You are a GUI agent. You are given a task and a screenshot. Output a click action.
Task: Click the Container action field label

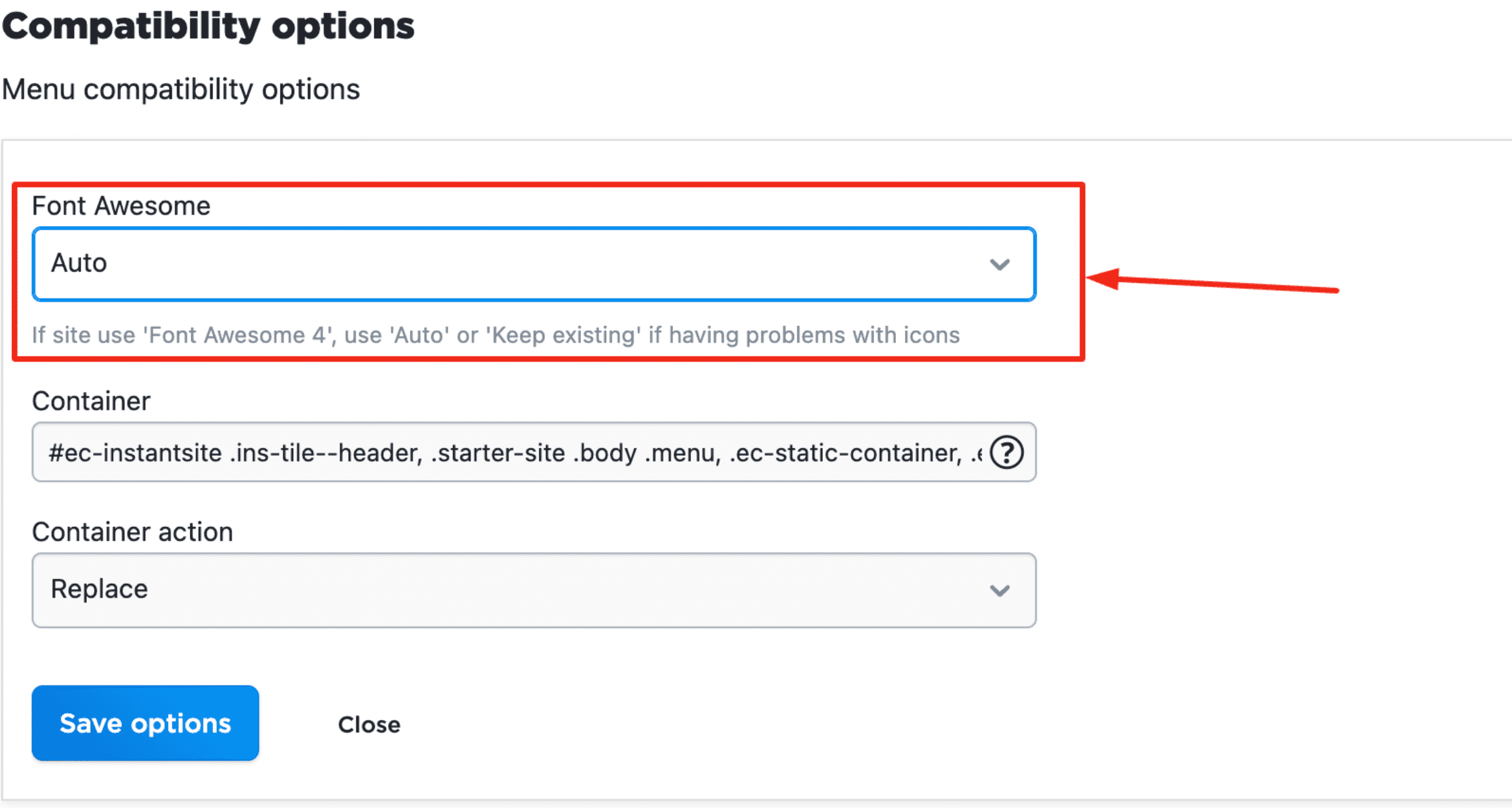point(132,532)
